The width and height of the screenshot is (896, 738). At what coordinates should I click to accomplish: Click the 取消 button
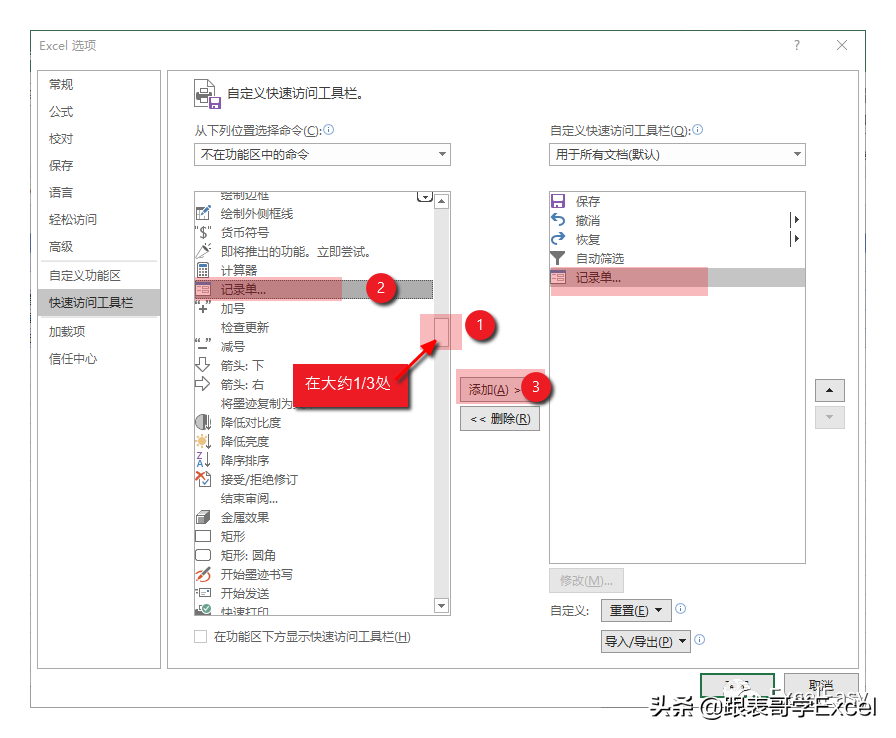point(821,685)
